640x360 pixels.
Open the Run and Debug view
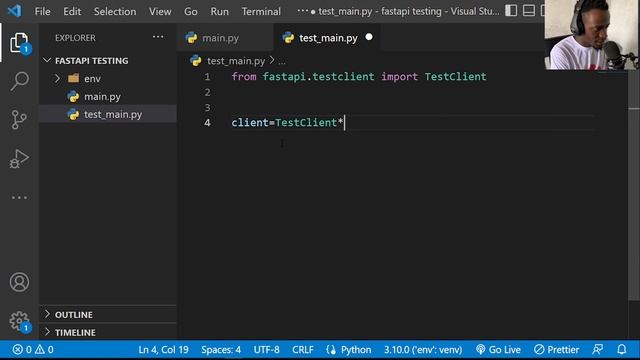click(19, 158)
